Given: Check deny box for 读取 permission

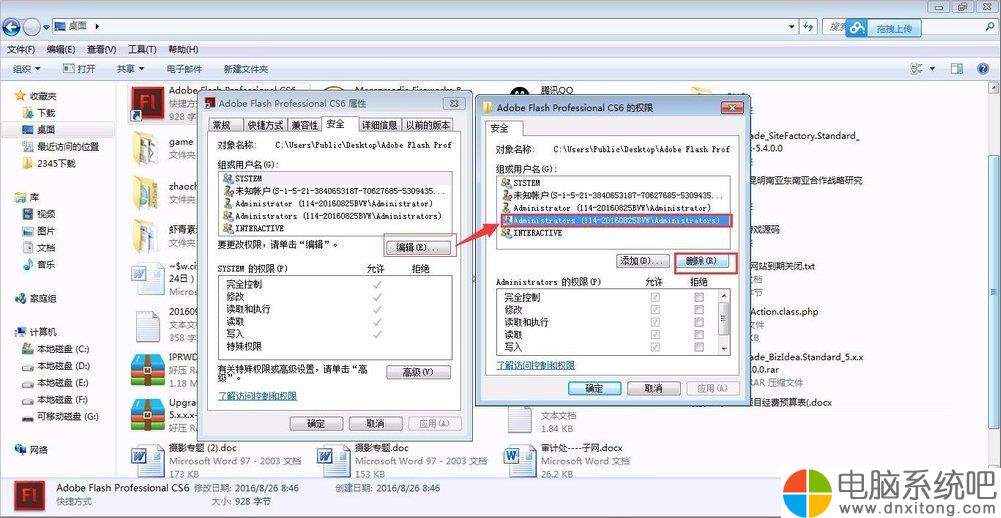Looking at the screenshot, I should click(699, 335).
